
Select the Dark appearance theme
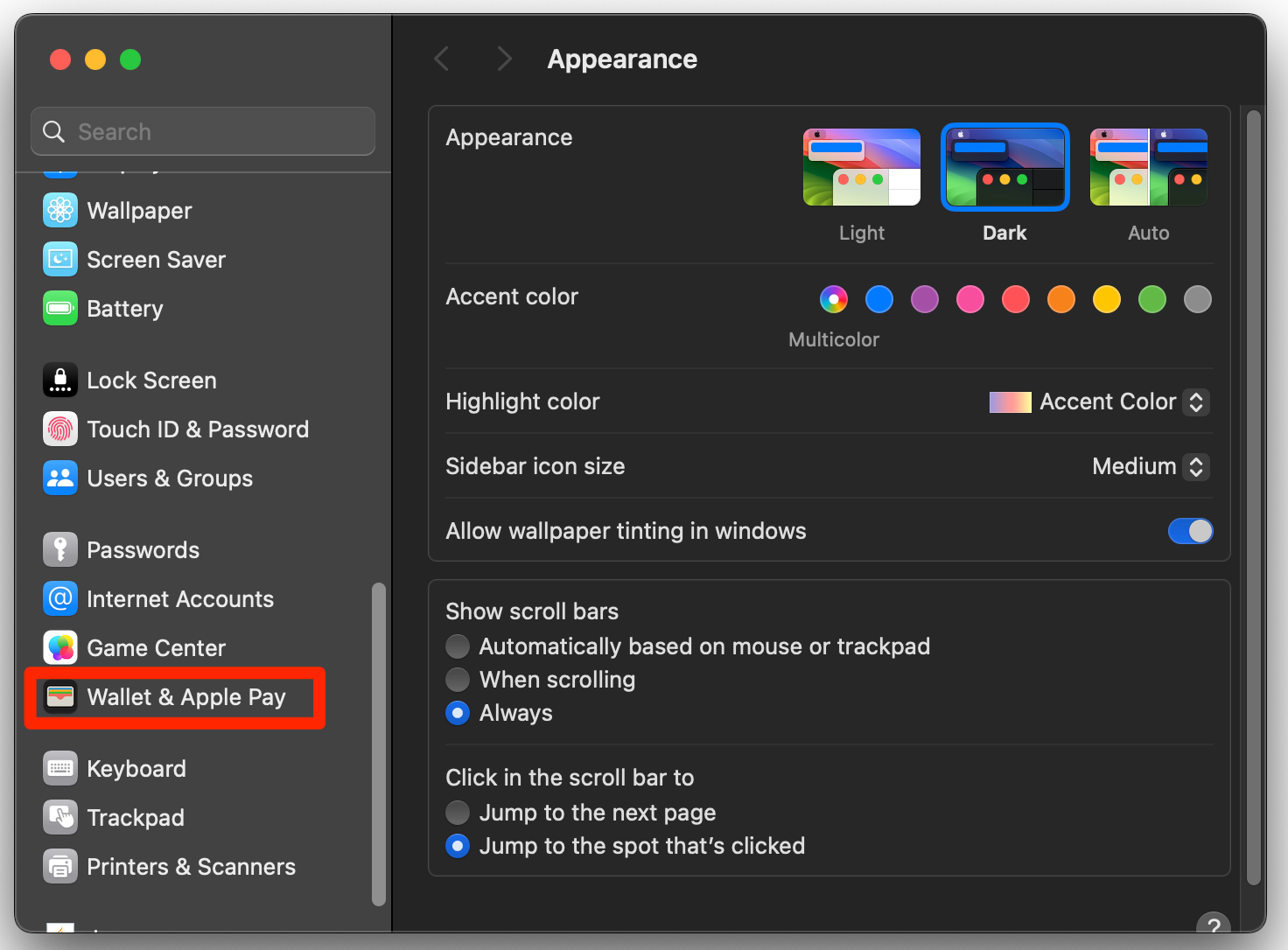click(1004, 166)
